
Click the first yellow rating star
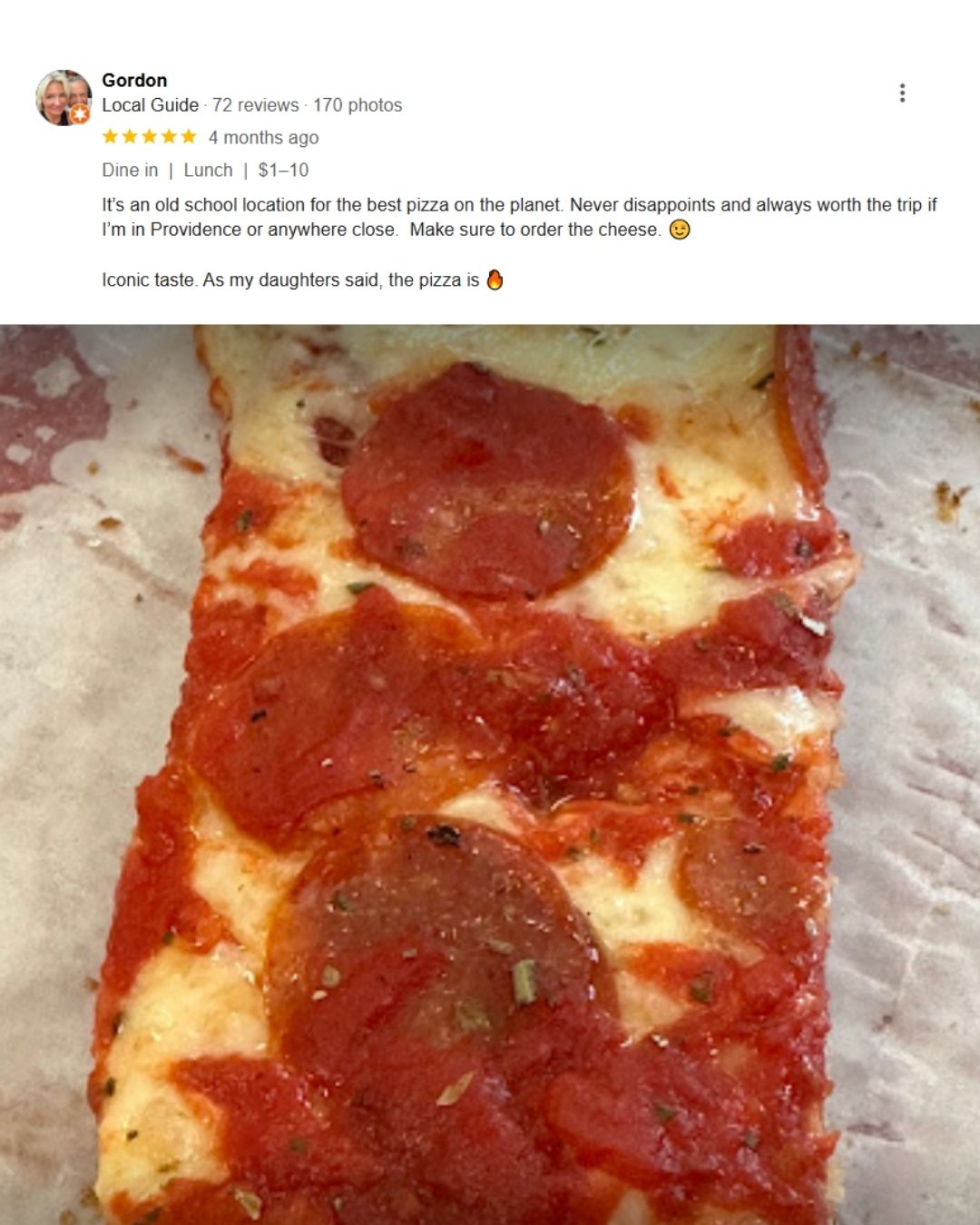(x=111, y=137)
